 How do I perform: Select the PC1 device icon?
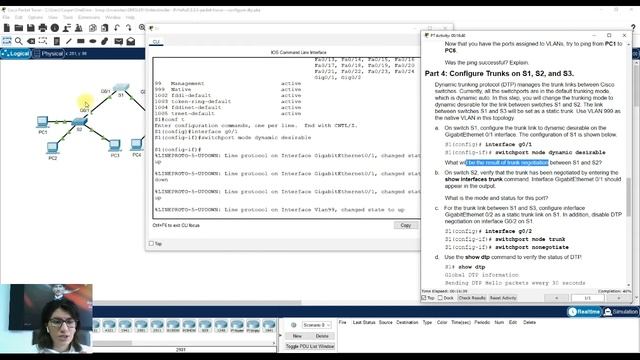click(x=42, y=122)
